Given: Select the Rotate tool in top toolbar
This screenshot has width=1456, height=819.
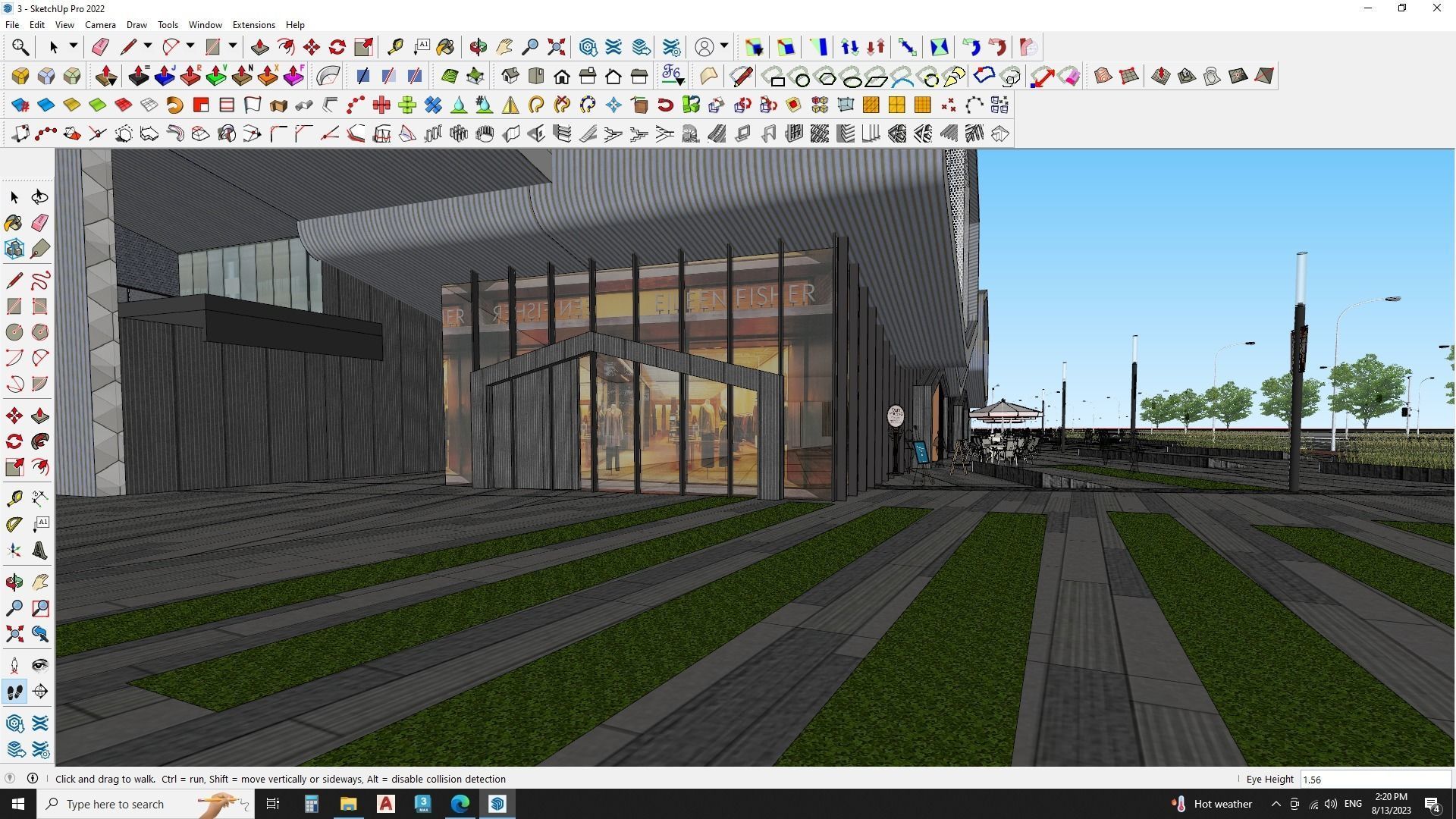Looking at the screenshot, I should pyautogui.click(x=337, y=47).
